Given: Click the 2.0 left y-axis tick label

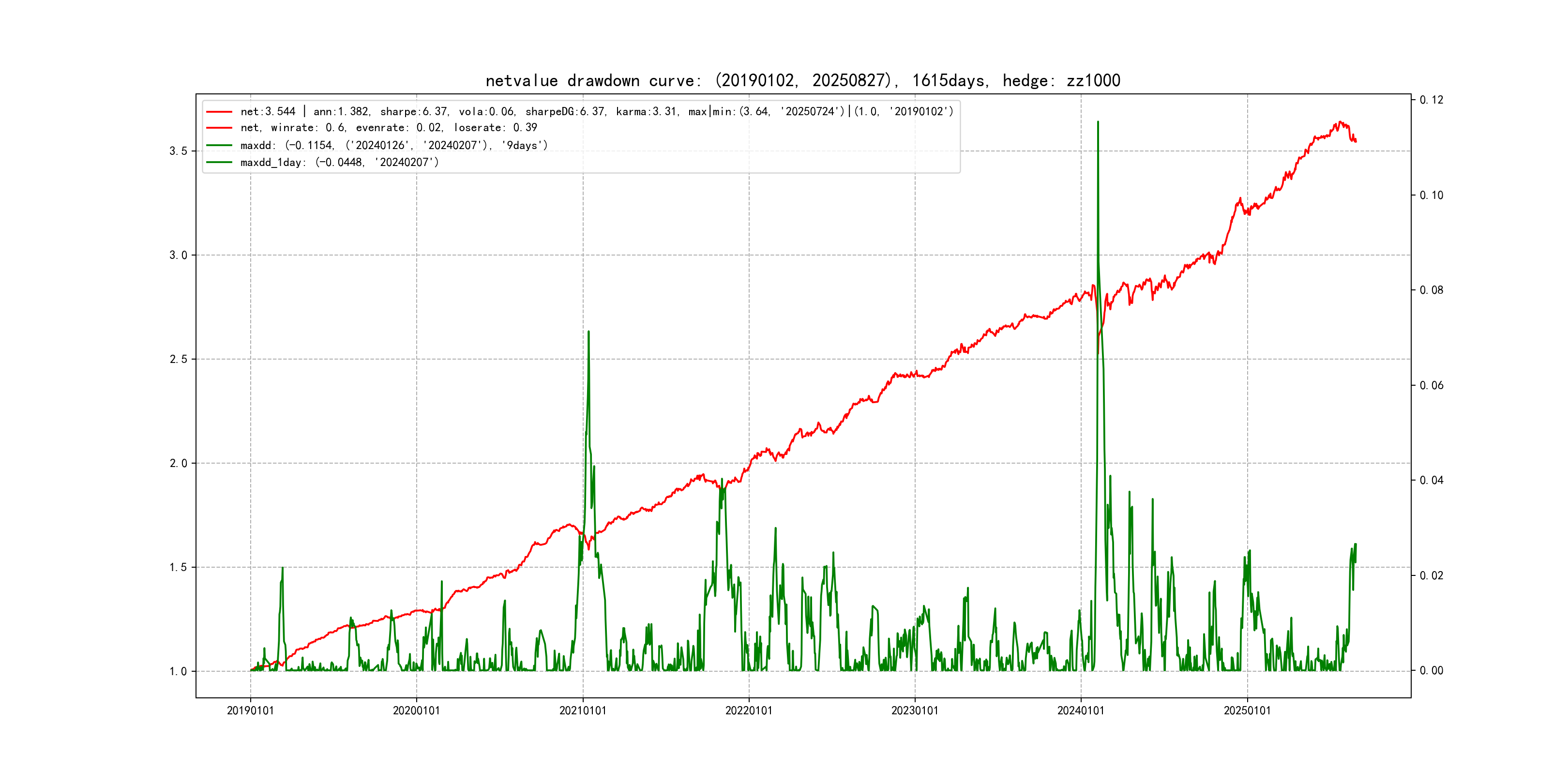Looking at the screenshot, I should pos(178,463).
